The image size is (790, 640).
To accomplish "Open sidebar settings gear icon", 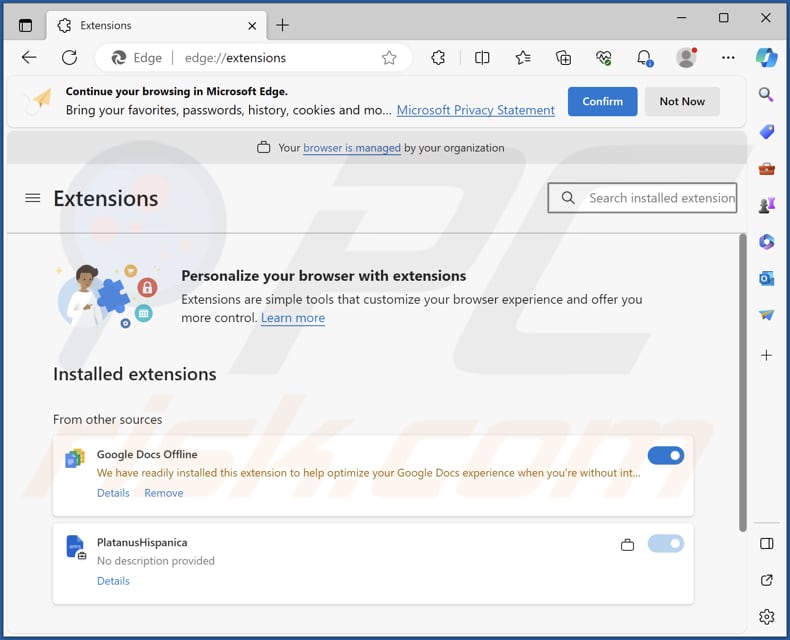I will pyautogui.click(x=766, y=616).
